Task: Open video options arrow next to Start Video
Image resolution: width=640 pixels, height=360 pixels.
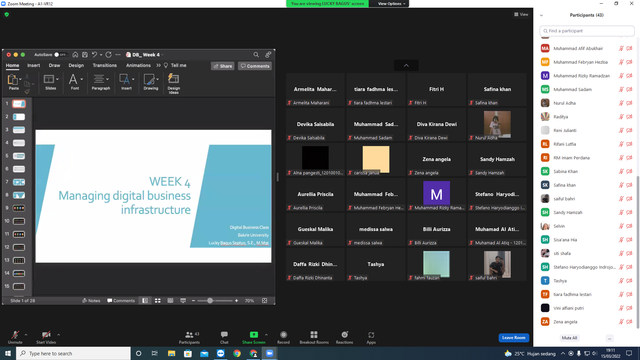Action: pyautogui.click(x=59, y=335)
